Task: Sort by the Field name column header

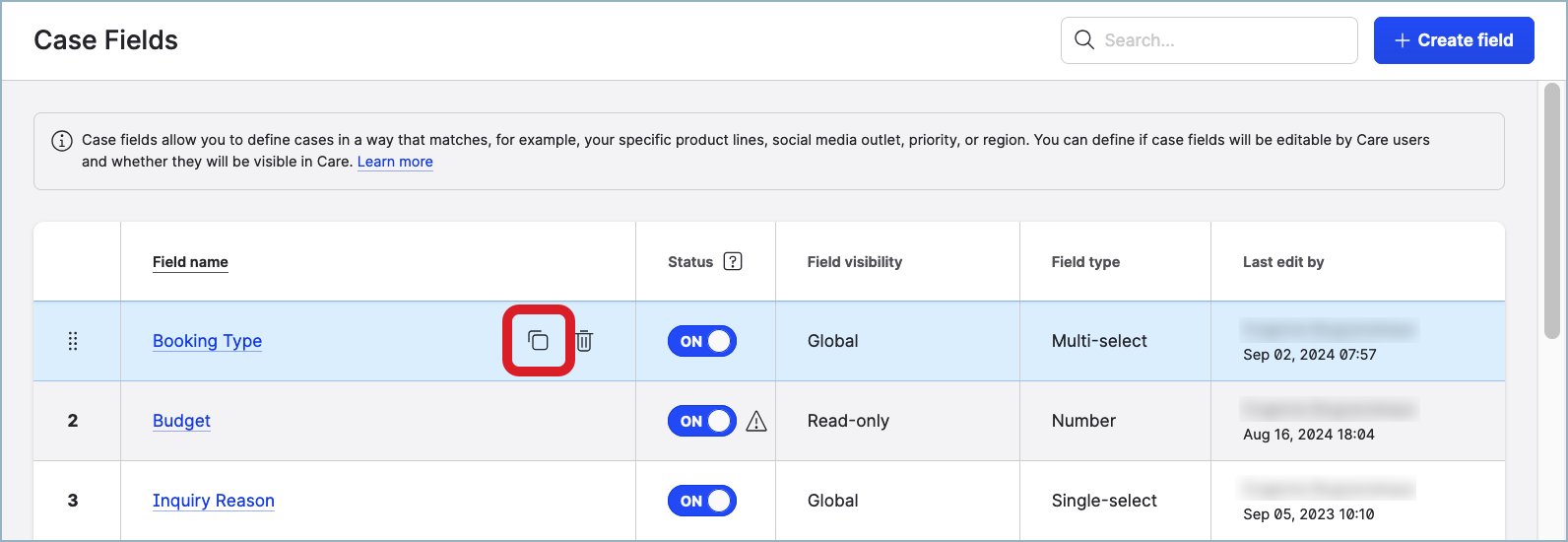Action: (x=190, y=262)
